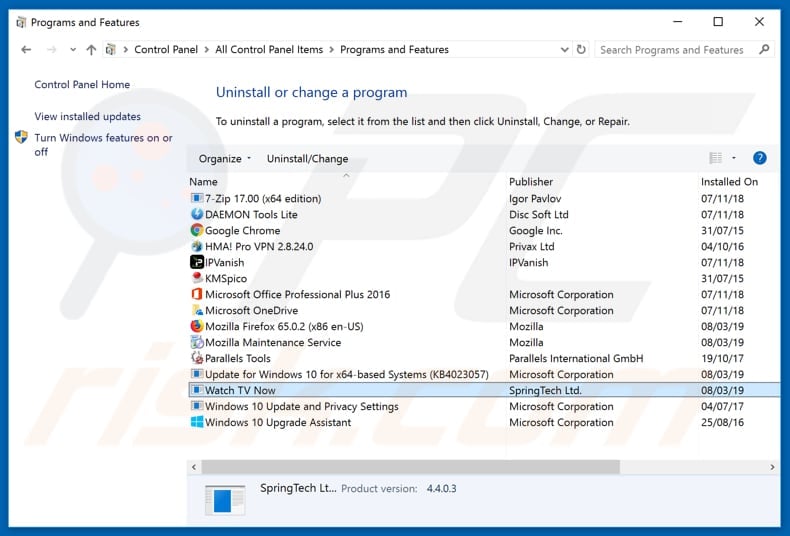This screenshot has width=790, height=536.
Task: Click the Control Panel breadcrumb
Action: point(166,49)
